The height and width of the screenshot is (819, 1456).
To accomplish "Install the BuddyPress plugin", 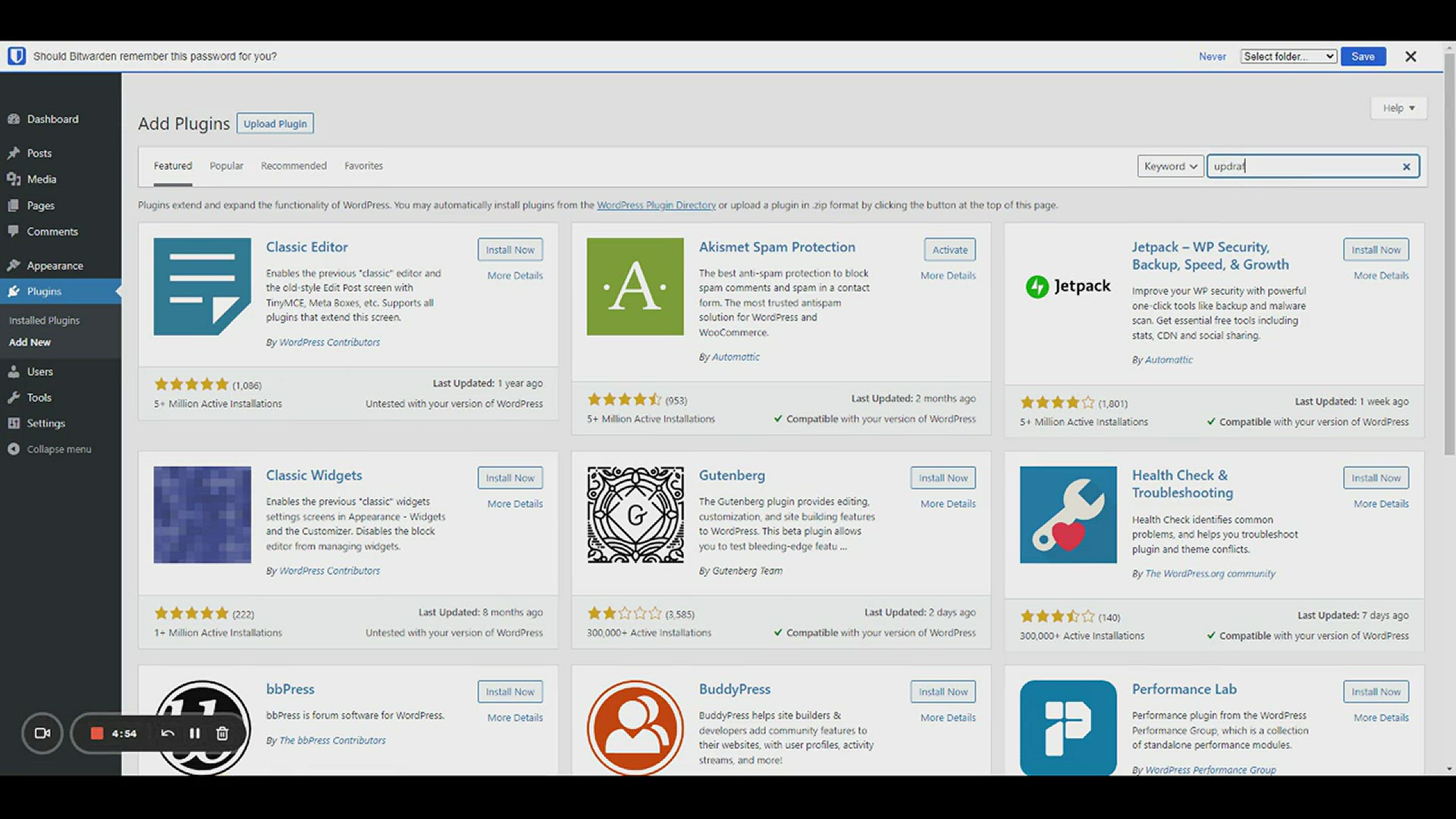I will (943, 692).
